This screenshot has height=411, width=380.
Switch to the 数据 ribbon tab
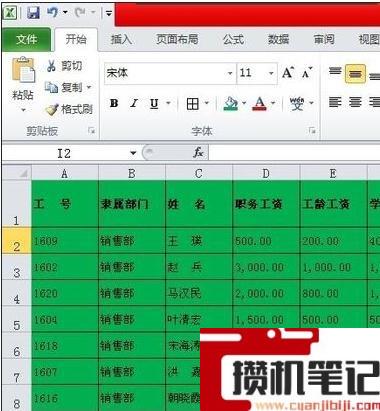point(278,40)
